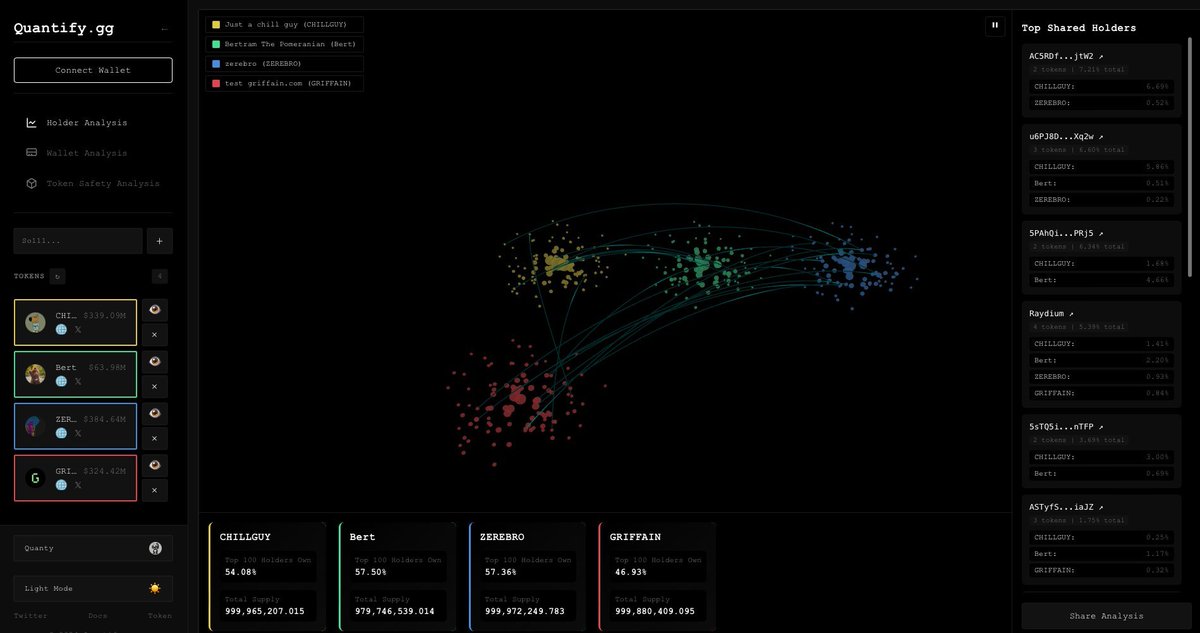Select the GRIFFAIN stats card
The width and height of the screenshot is (1200, 633).
tap(658, 576)
